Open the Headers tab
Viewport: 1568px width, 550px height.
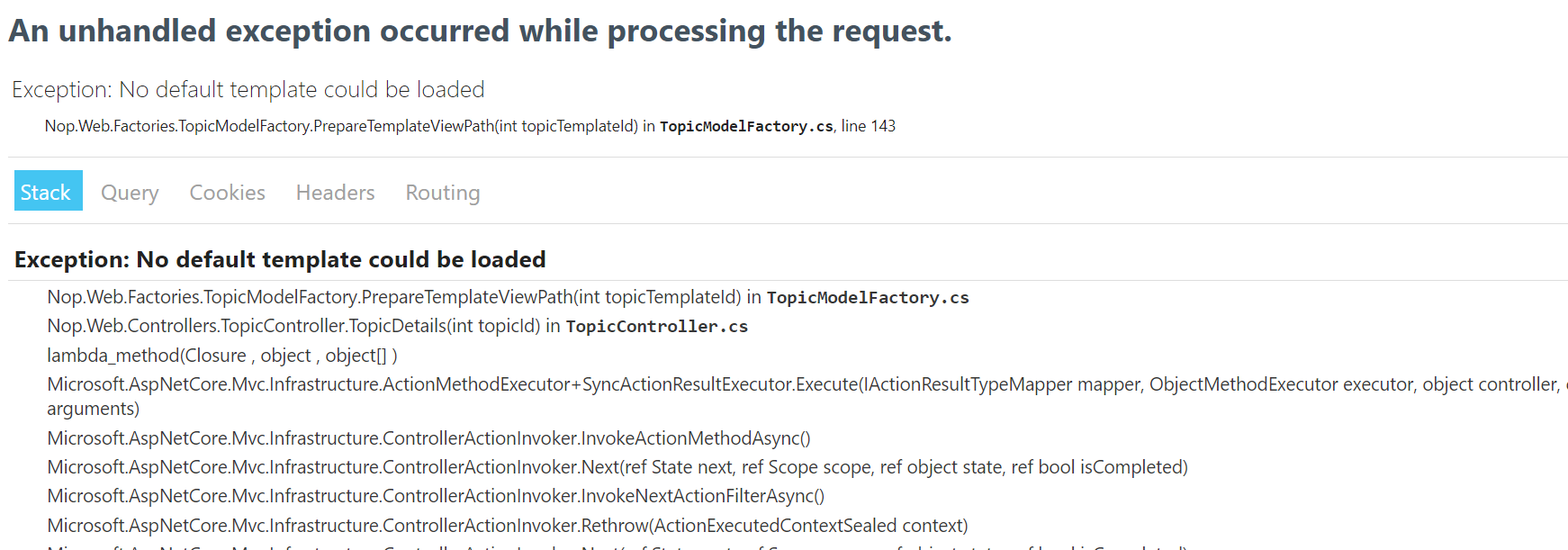tap(334, 192)
